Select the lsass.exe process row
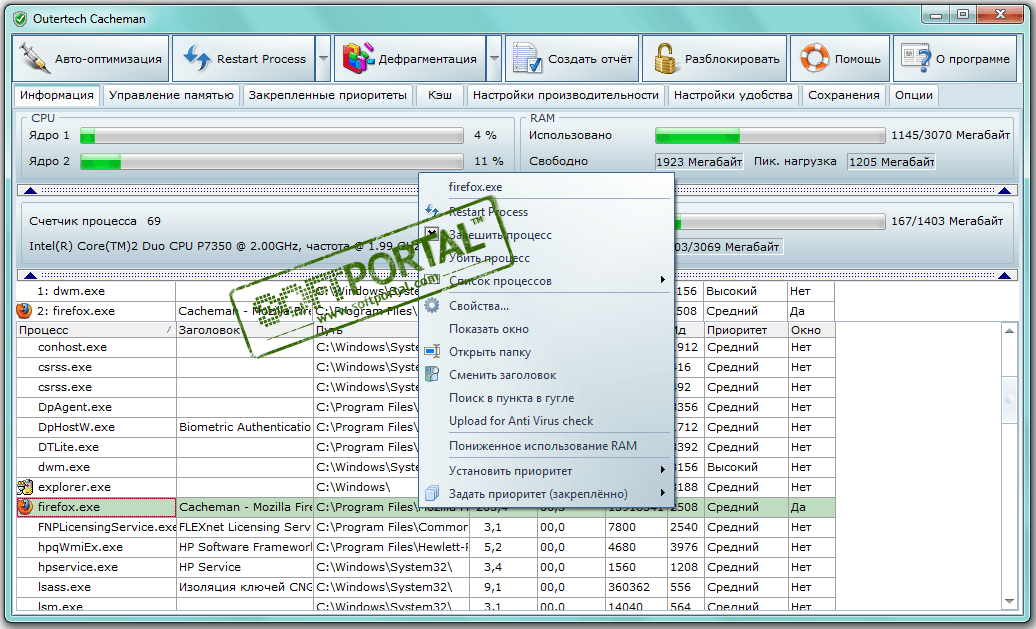This screenshot has width=1036, height=629. (426, 587)
